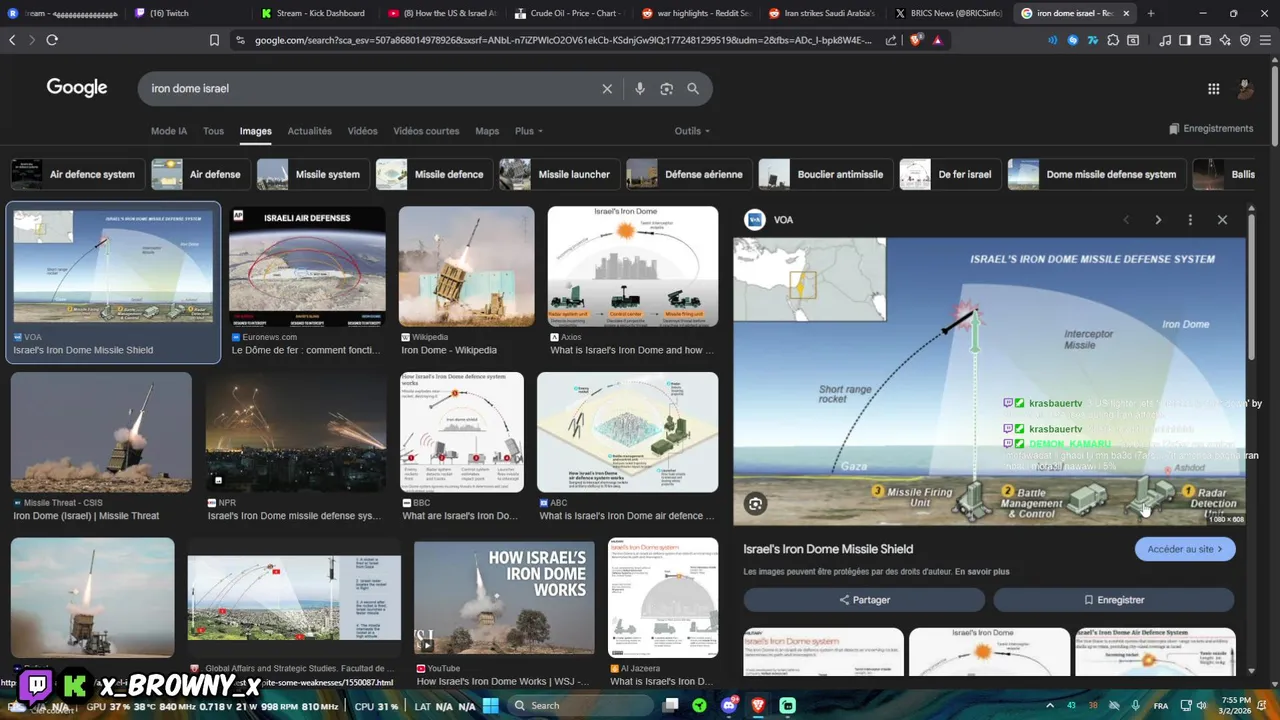Click the Brave Rewards triangle icon

(937, 40)
